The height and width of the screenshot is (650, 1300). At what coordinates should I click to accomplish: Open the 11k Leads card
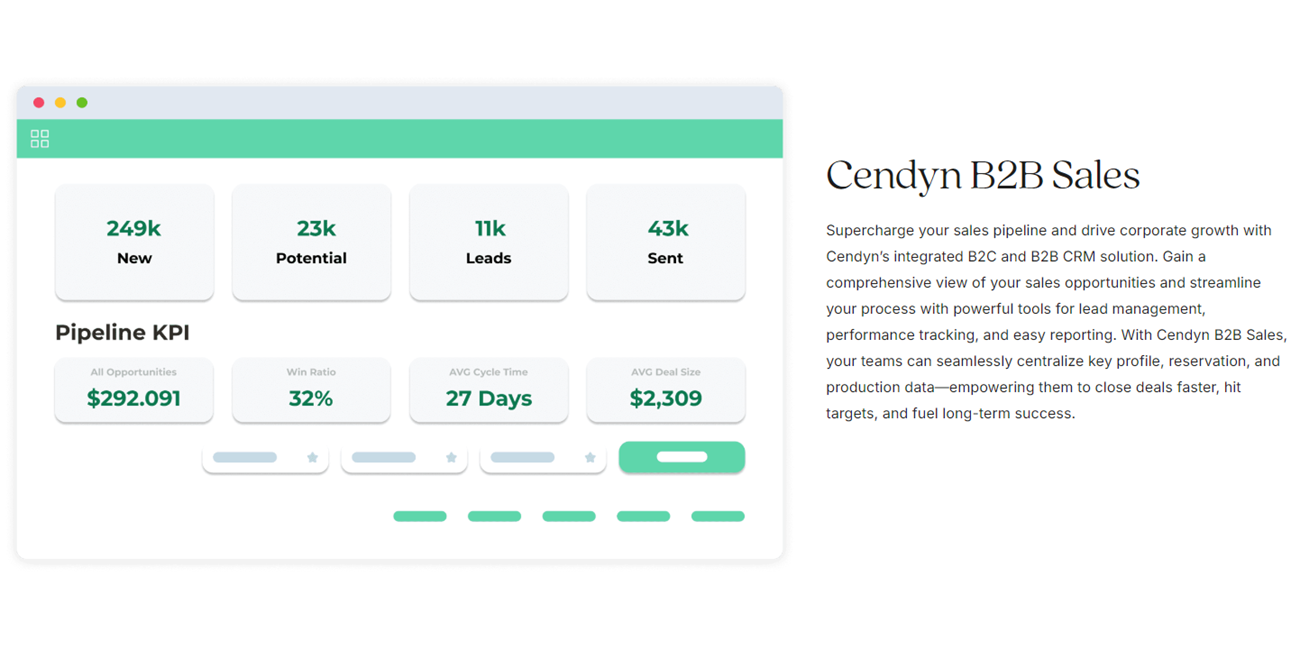pyautogui.click(x=489, y=242)
